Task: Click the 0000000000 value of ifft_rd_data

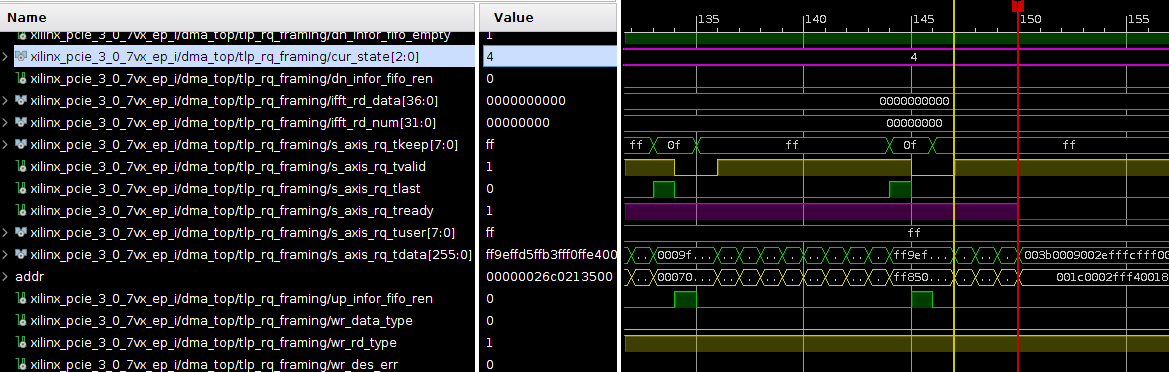Action: pyautogui.click(x=526, y=100)
